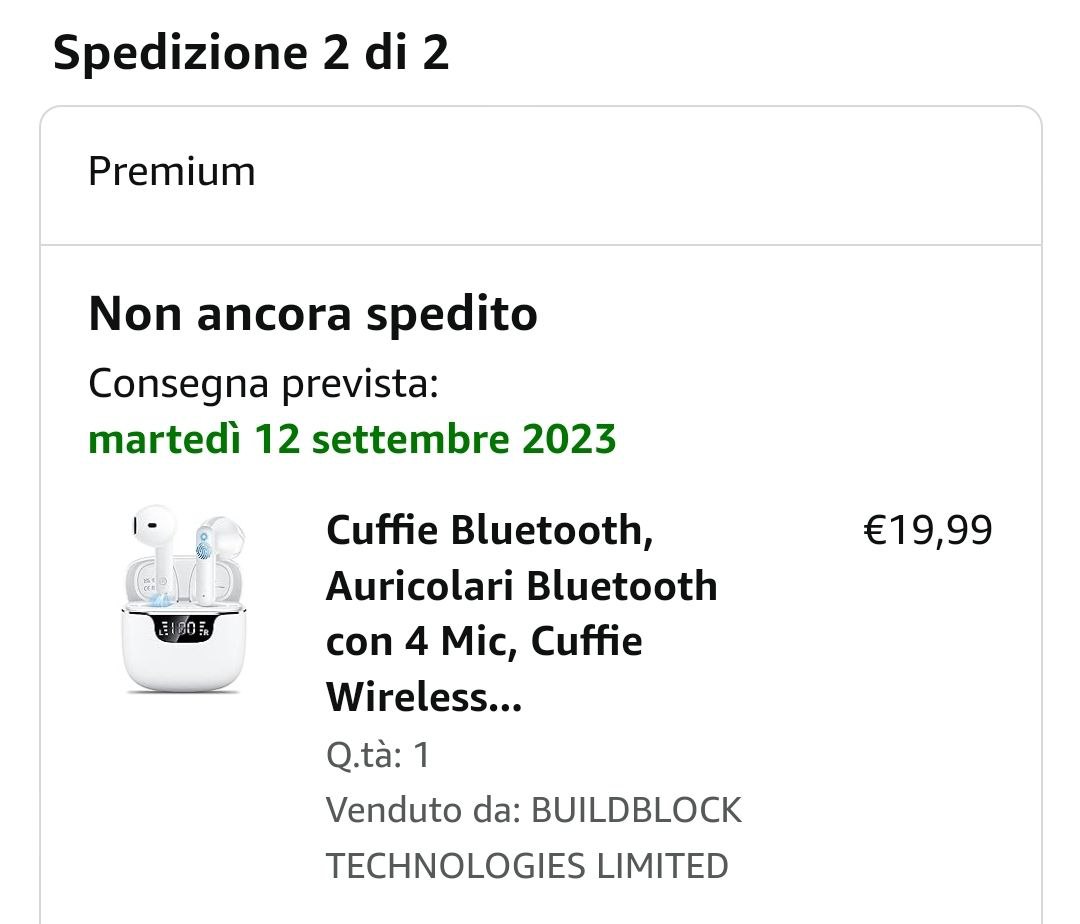
Task: Click "con 4 Mic, Cuffie" title line
Action: tap(484, 642)
